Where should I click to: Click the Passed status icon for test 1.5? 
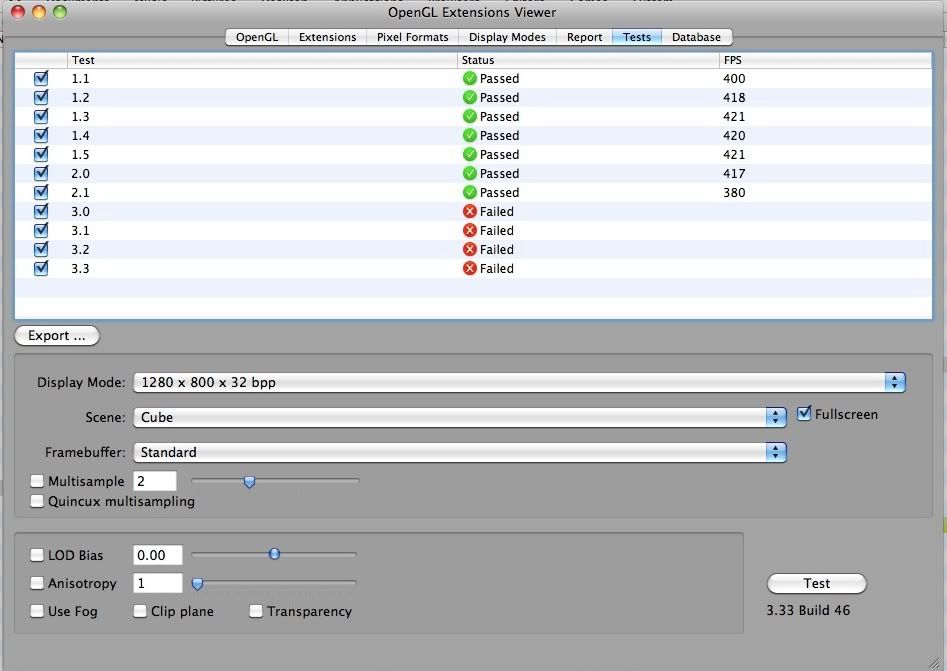click(468, 154)
